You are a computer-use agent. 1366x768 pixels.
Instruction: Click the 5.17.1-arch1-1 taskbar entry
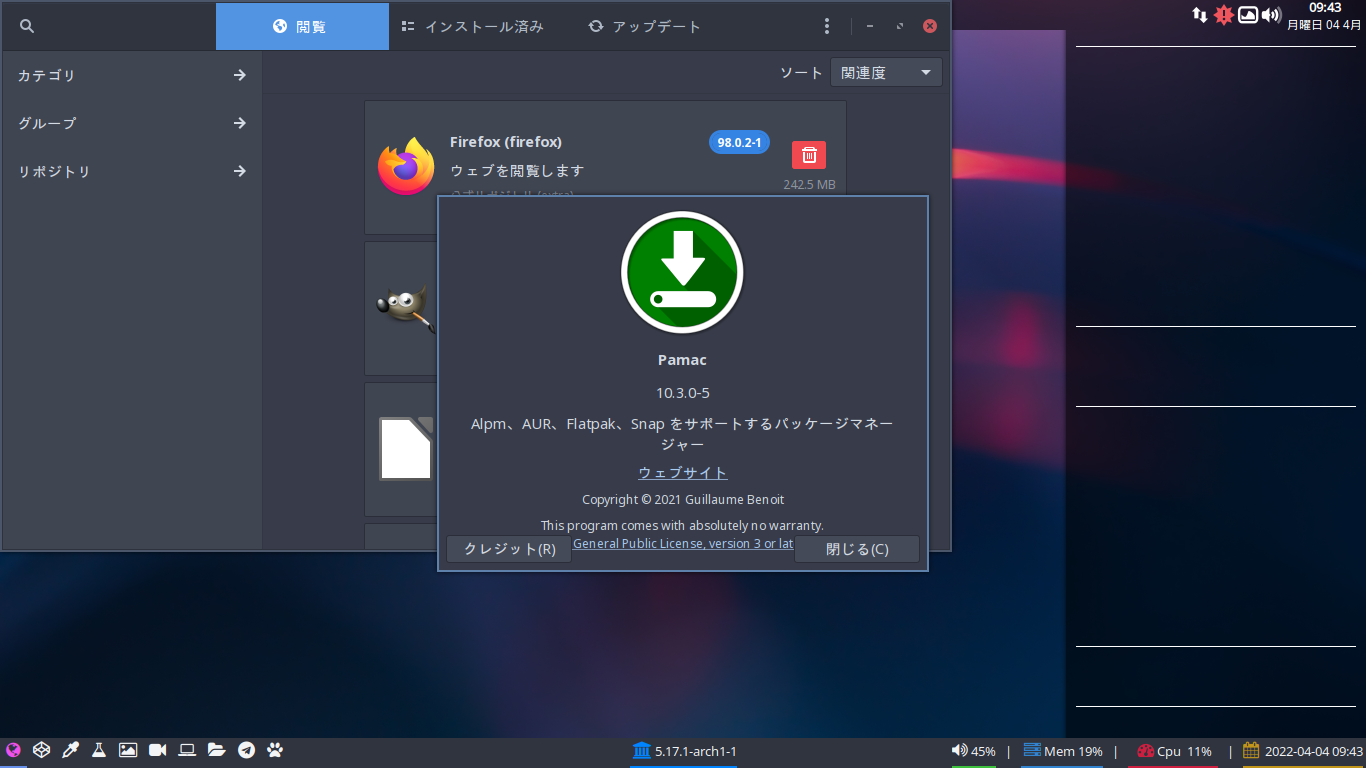point(684,751)
